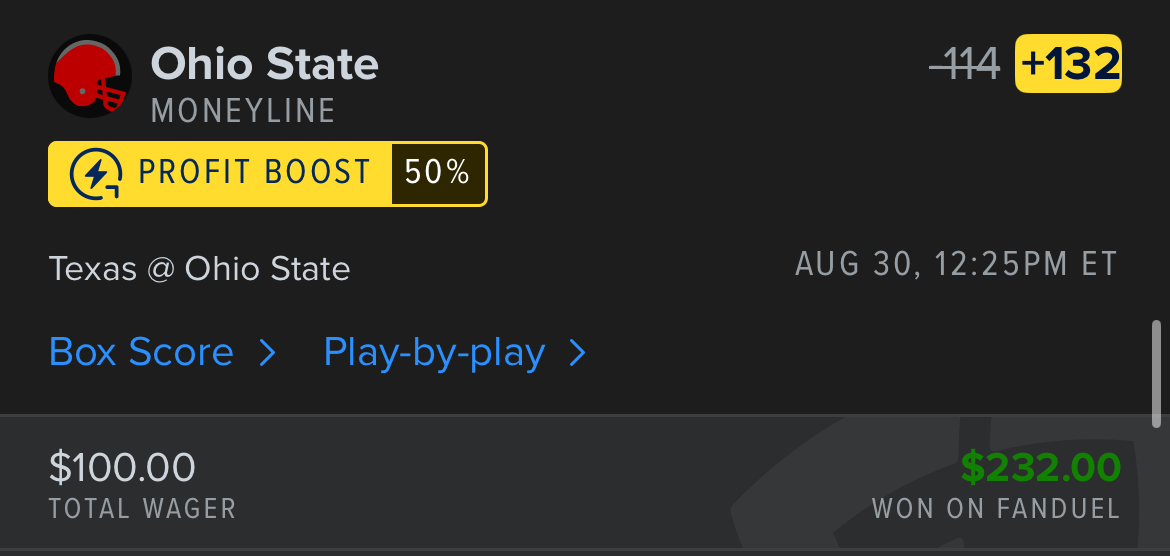The width and height of the screenshot is (1170, 556).
Task: Click the $100.00 wager amount
Action: 122,467
